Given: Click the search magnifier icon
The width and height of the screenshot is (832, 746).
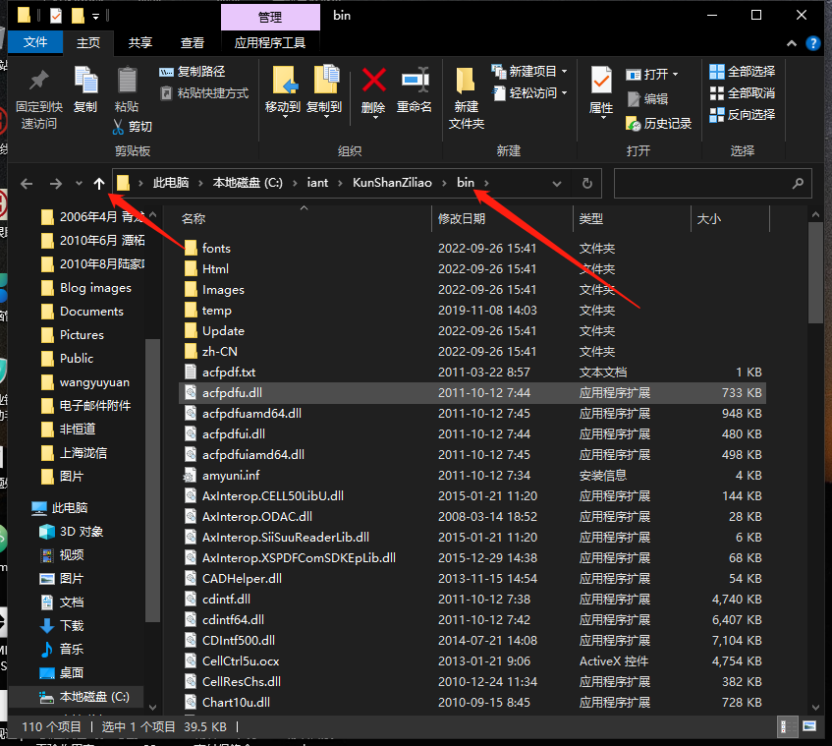Looking at the screenshot, I should pos(798,184).
